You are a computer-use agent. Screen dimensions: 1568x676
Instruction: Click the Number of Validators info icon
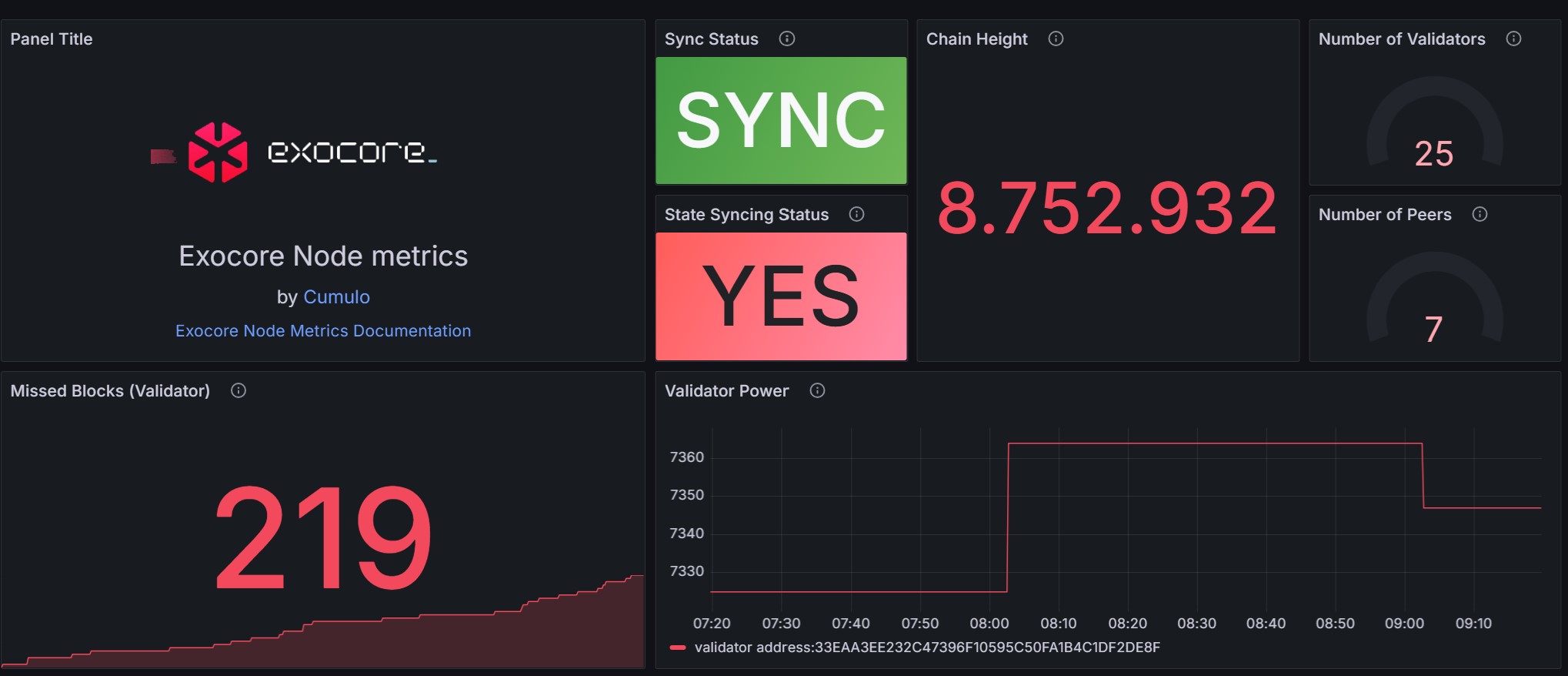1513,38
